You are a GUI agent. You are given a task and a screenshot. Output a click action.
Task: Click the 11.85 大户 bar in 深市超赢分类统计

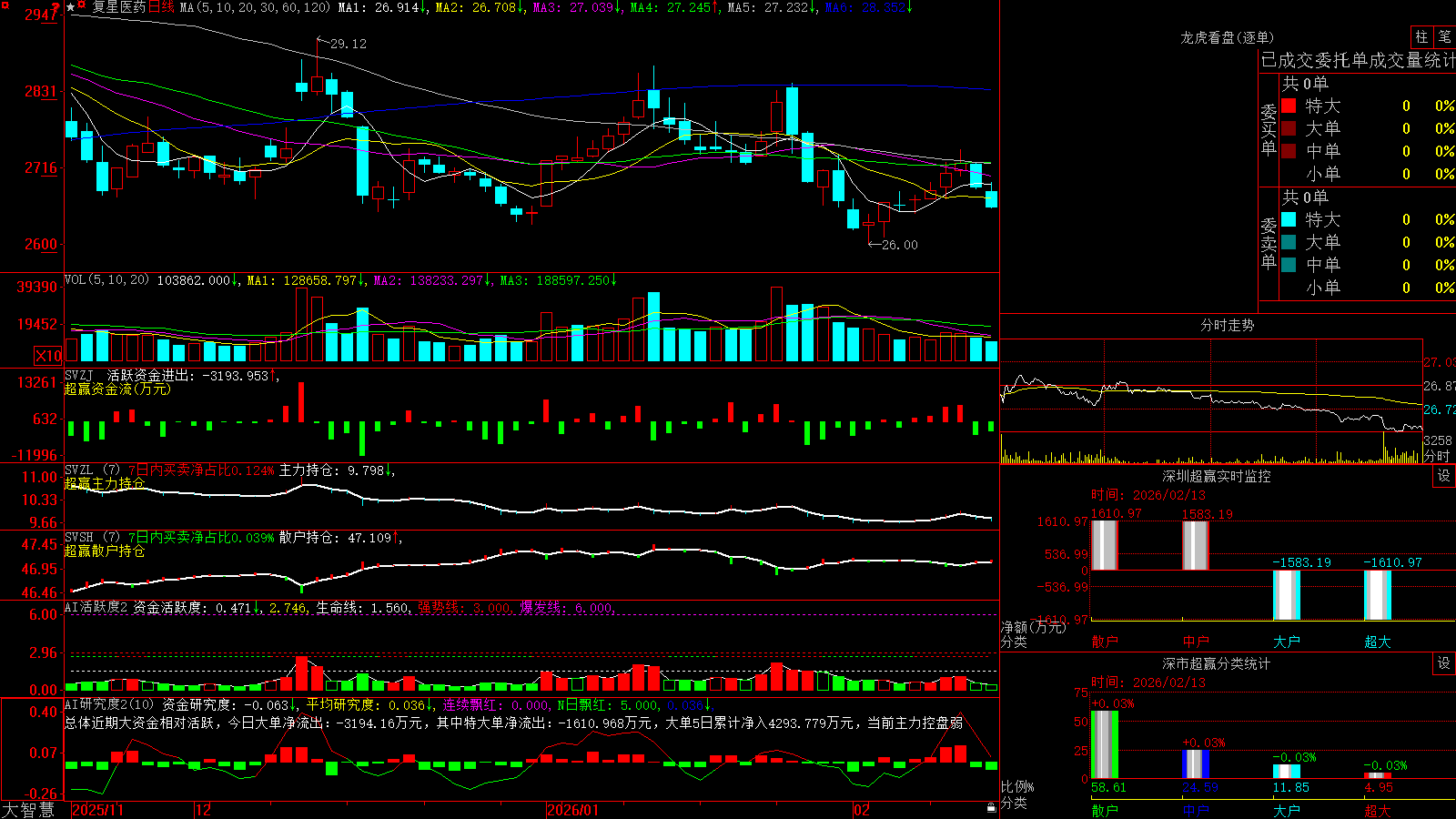click(1286, 771)
